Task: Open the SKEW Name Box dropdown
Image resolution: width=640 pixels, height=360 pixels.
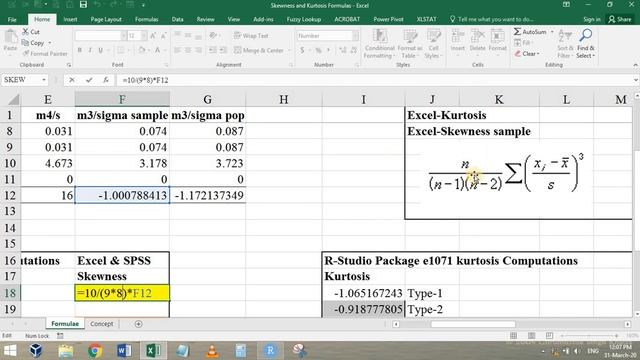Action: tap(44, 80)
